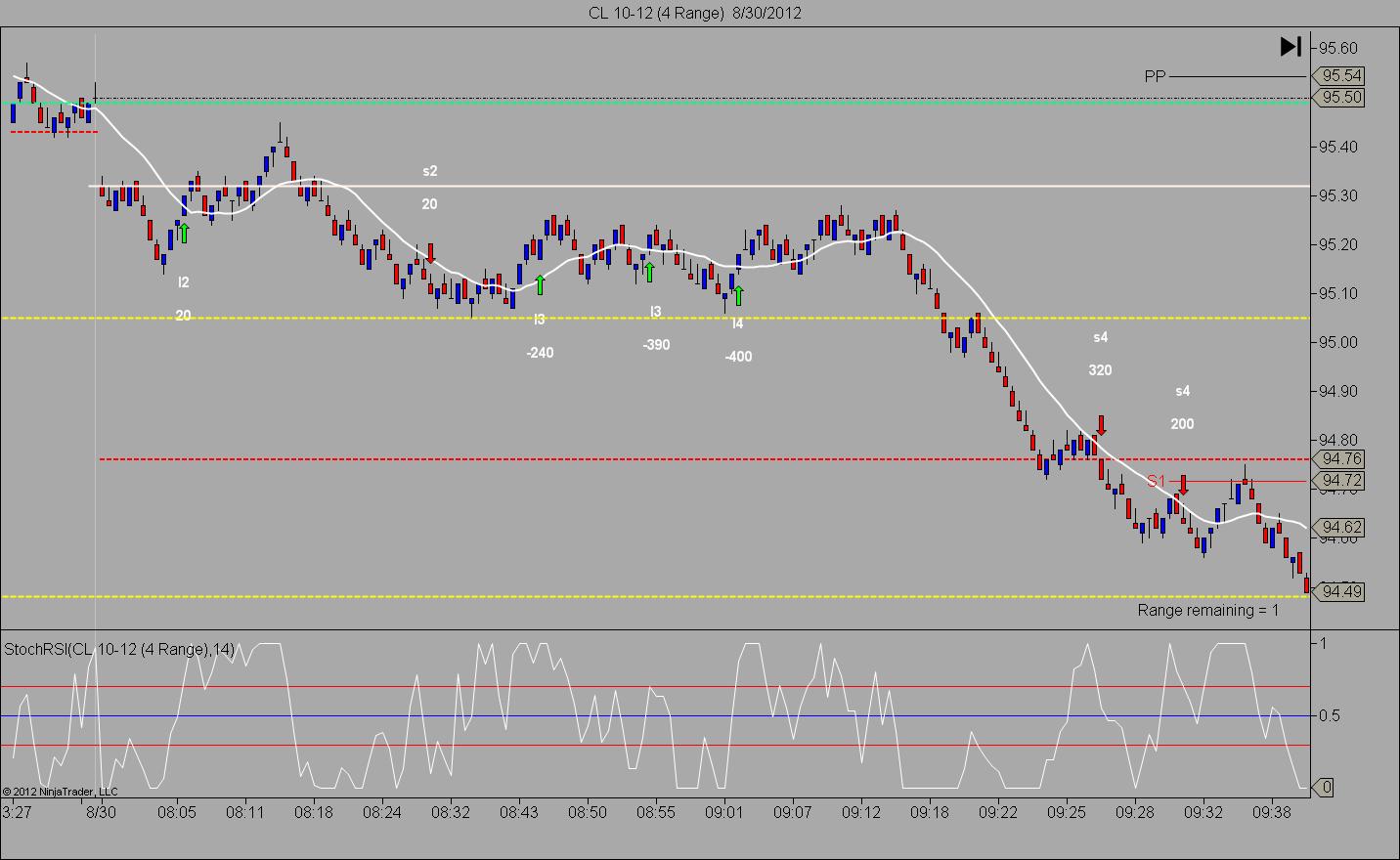Image resolution: width=1400 pixels, height=860 pixels.
Task: Click the 09:25 time axis label
Action: 1067,812
